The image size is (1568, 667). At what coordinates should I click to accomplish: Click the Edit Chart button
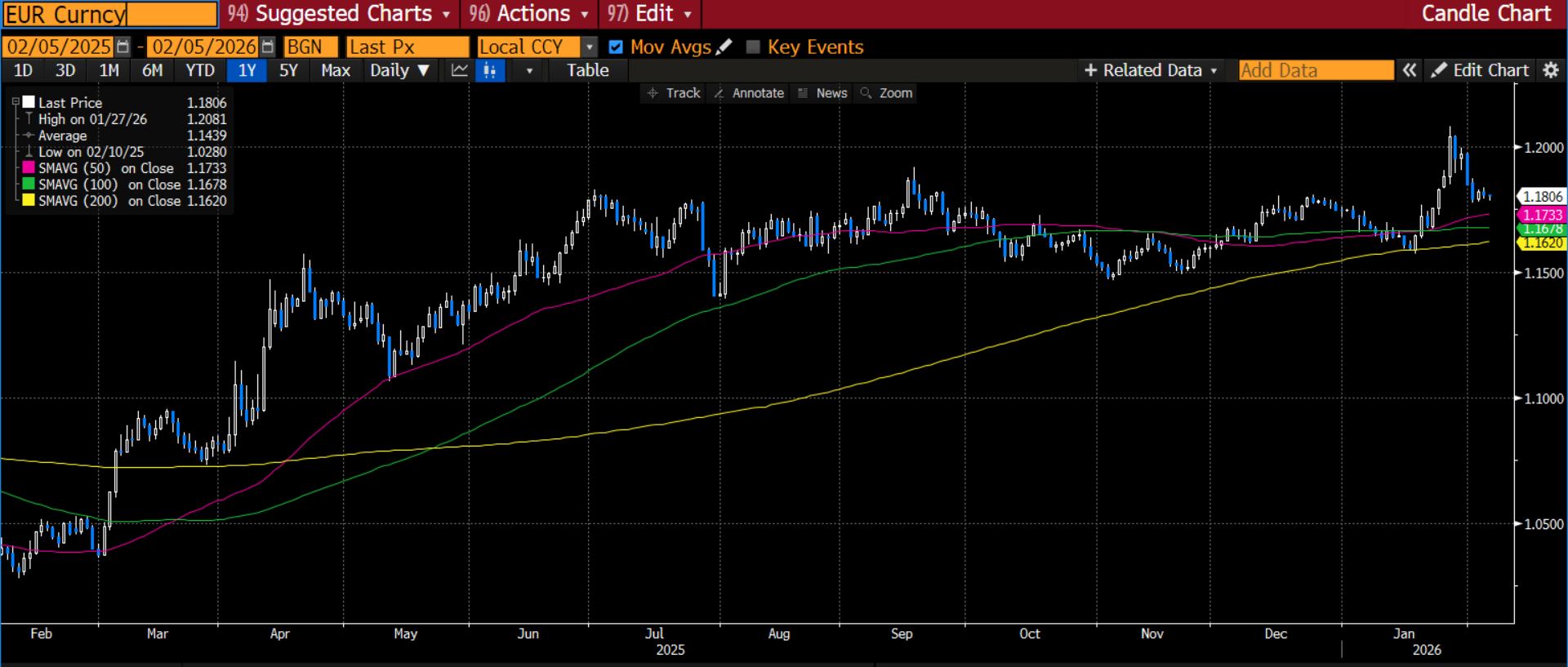pos(1480,71)
